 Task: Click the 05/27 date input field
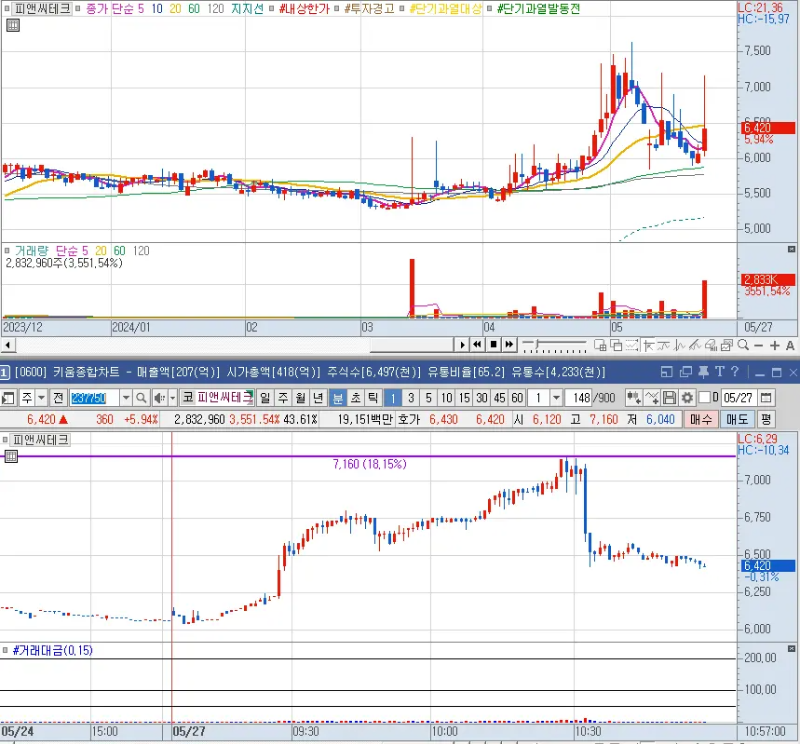coord(738,398)
